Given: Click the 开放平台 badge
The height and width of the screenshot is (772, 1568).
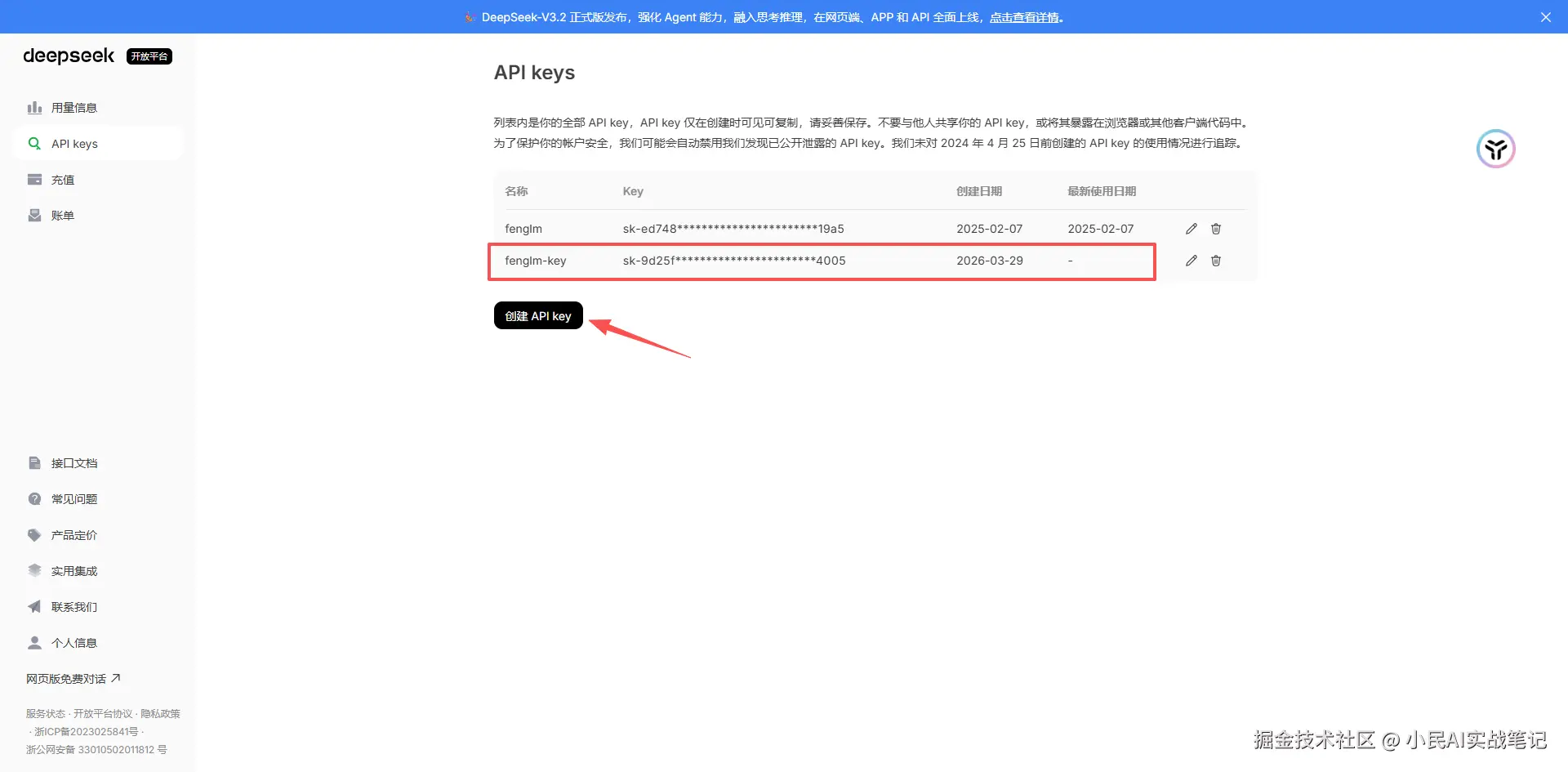Looking at the screenshot, I should coord(149,56).
